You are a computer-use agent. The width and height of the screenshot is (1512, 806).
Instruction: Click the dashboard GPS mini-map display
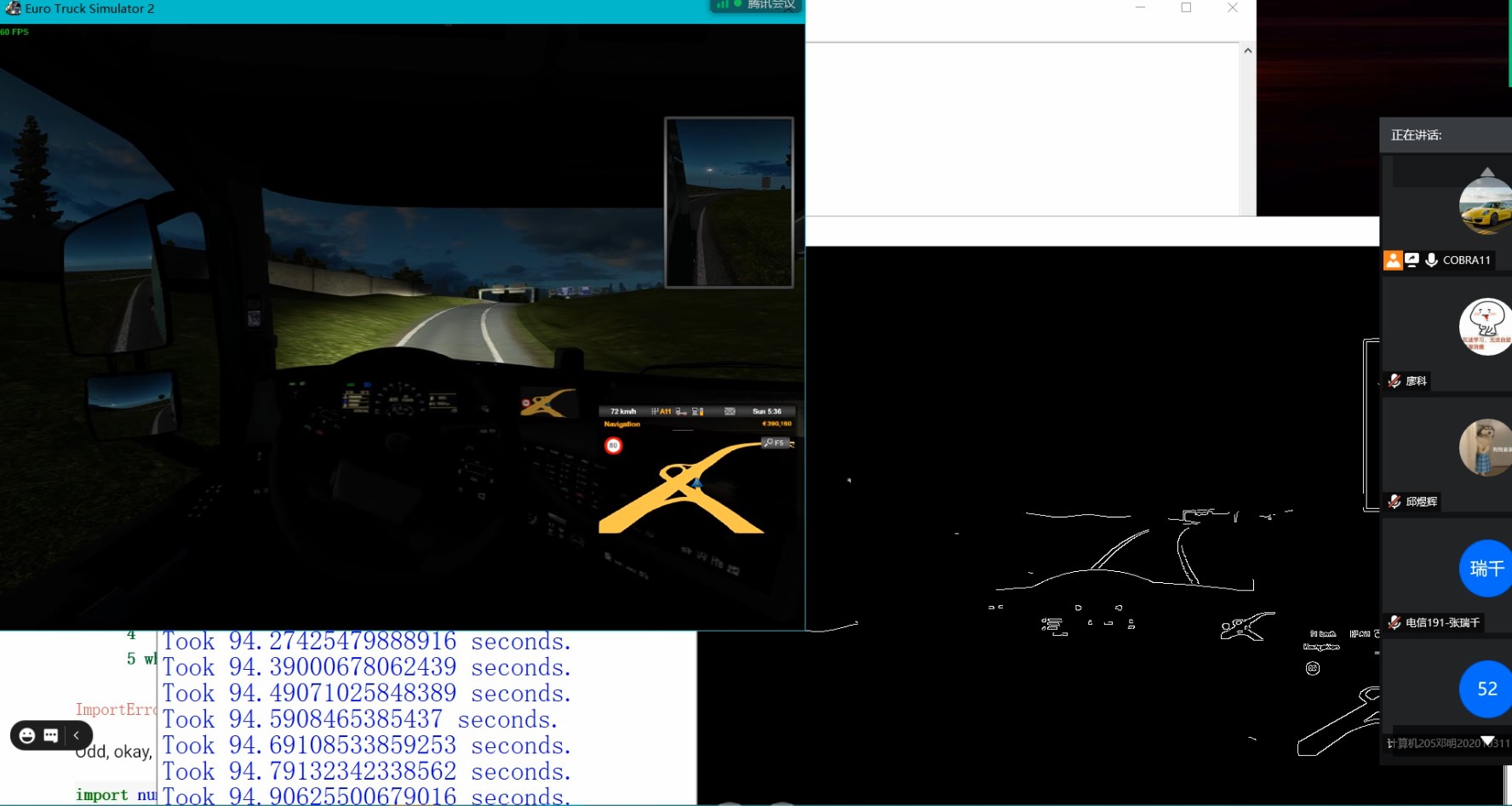pos(547,403)
